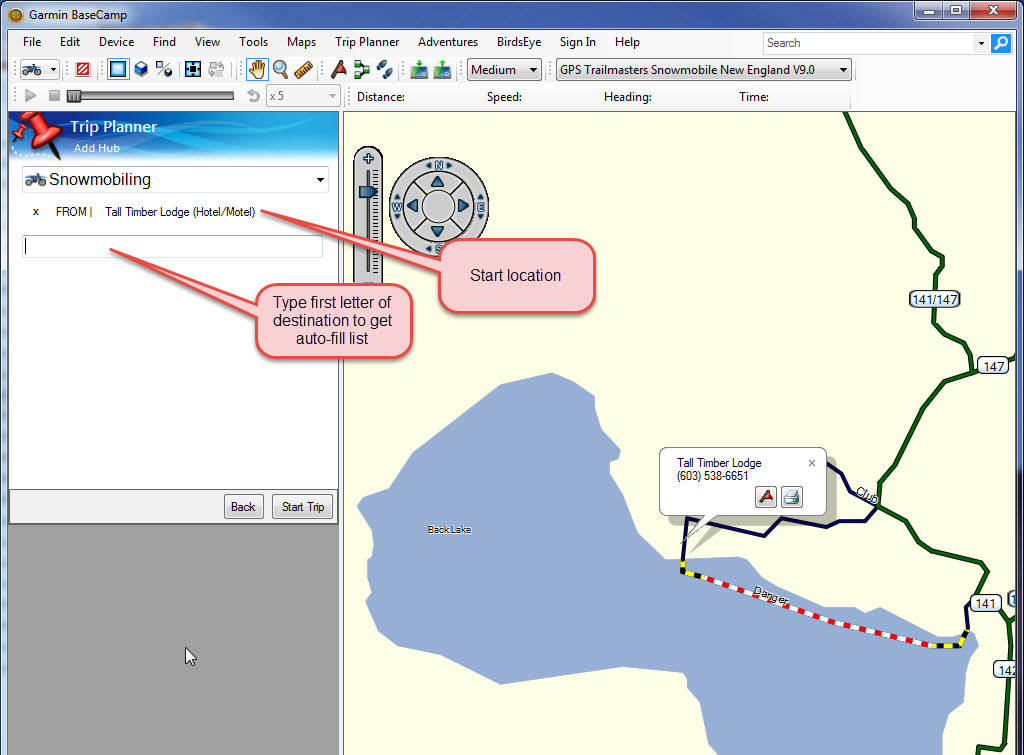1024x755 pixels.
Task: Select the New Waypoint flag tool
Action: point(338,69)
